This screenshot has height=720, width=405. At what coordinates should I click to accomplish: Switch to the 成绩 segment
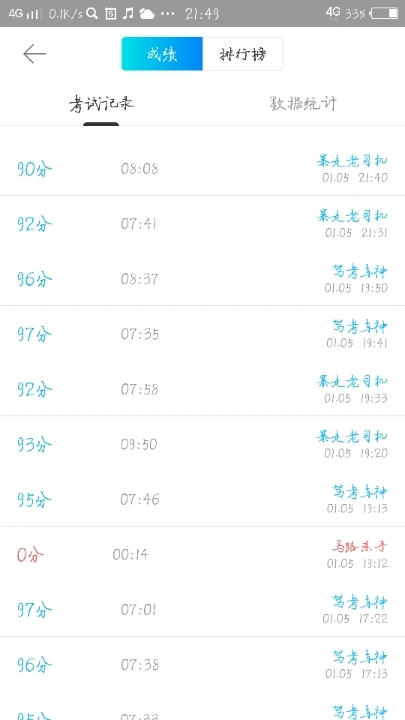point(162,54)
